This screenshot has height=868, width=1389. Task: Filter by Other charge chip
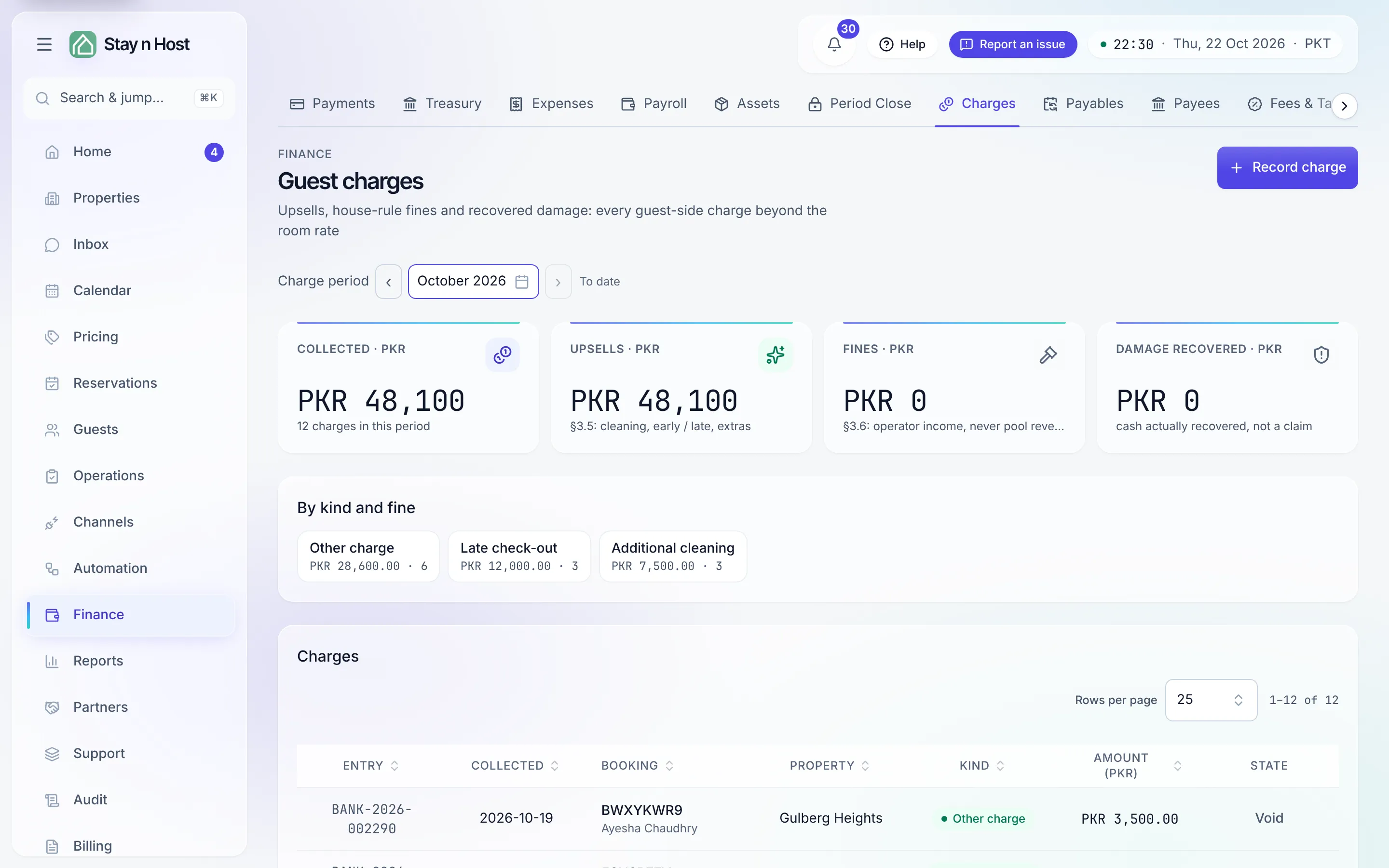(x=368, y=556)
